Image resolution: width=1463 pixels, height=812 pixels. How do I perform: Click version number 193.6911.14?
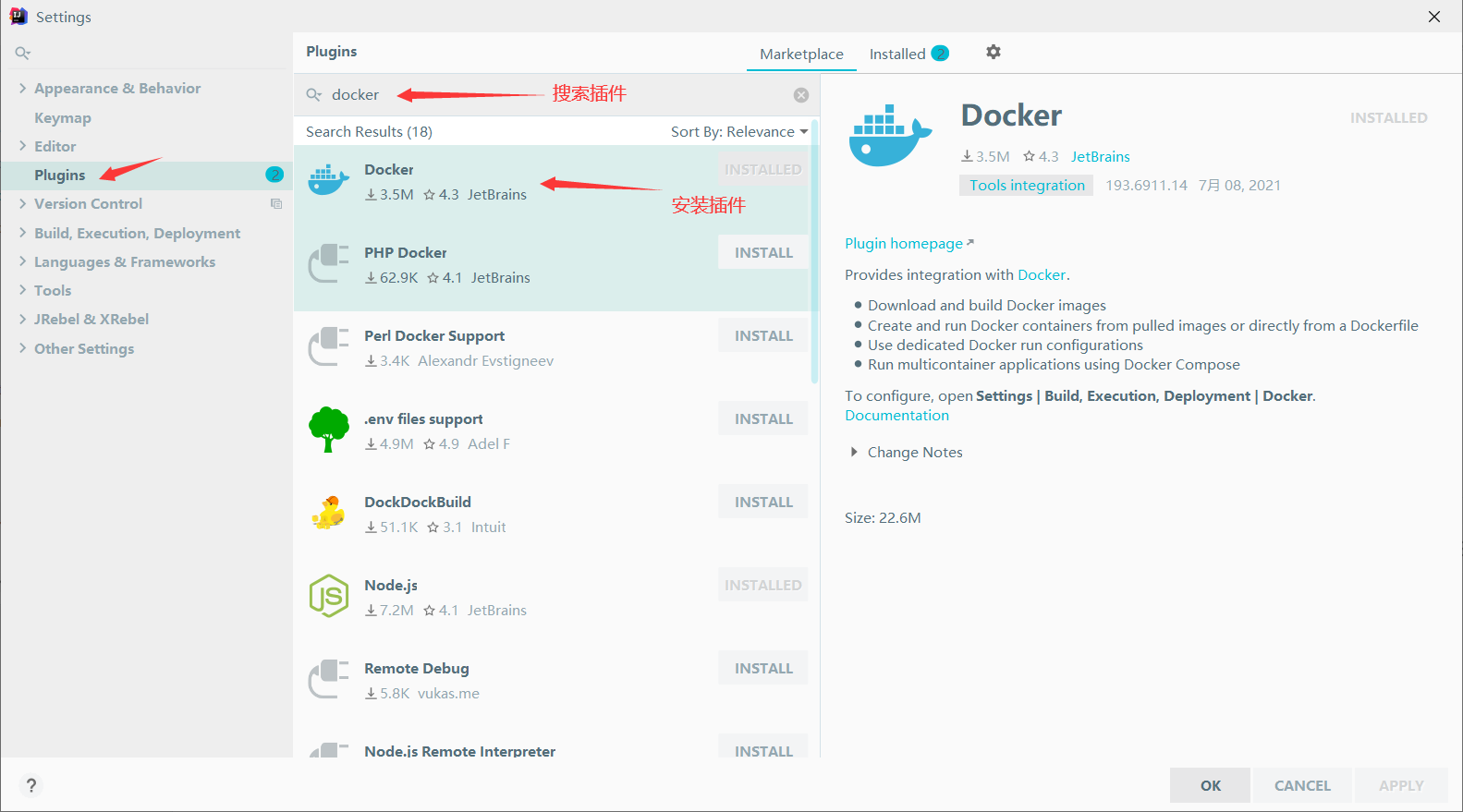pyautogui.click(x=1146, y=186)
